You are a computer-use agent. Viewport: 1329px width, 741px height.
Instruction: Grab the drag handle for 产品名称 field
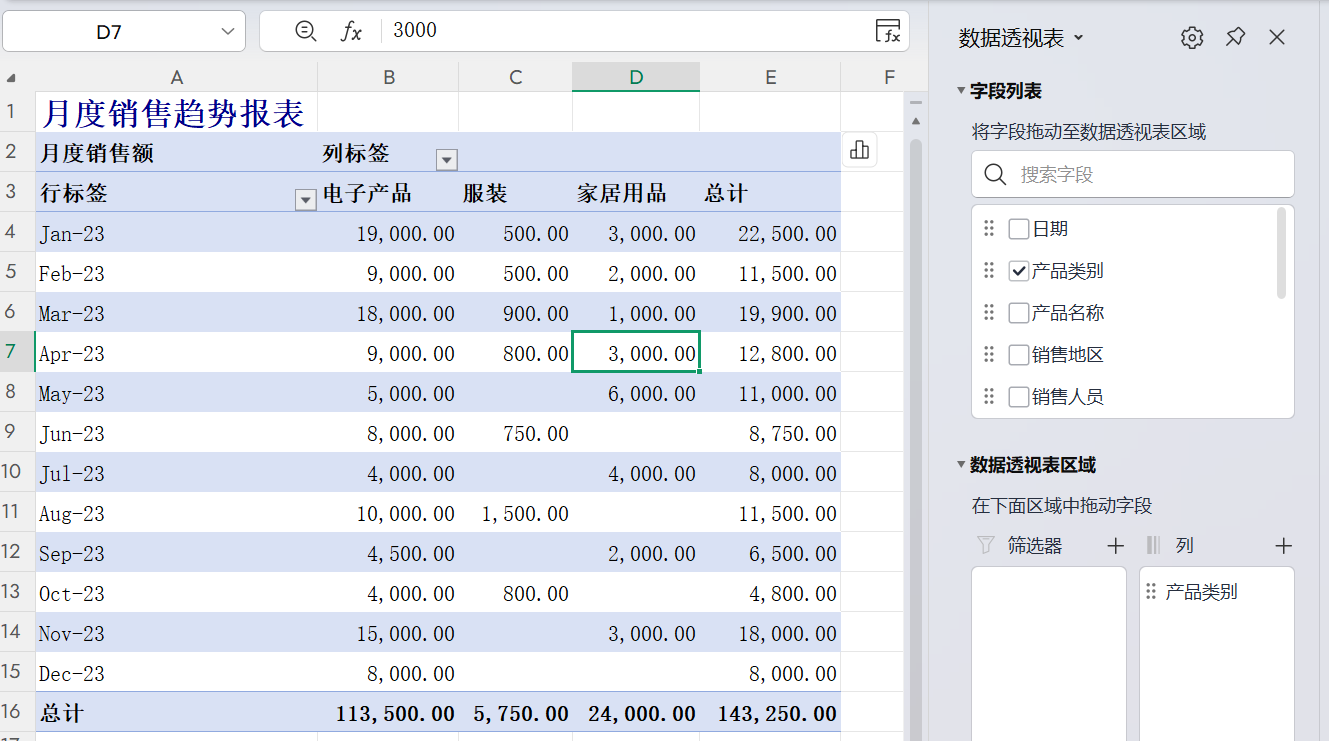[989, 313]
